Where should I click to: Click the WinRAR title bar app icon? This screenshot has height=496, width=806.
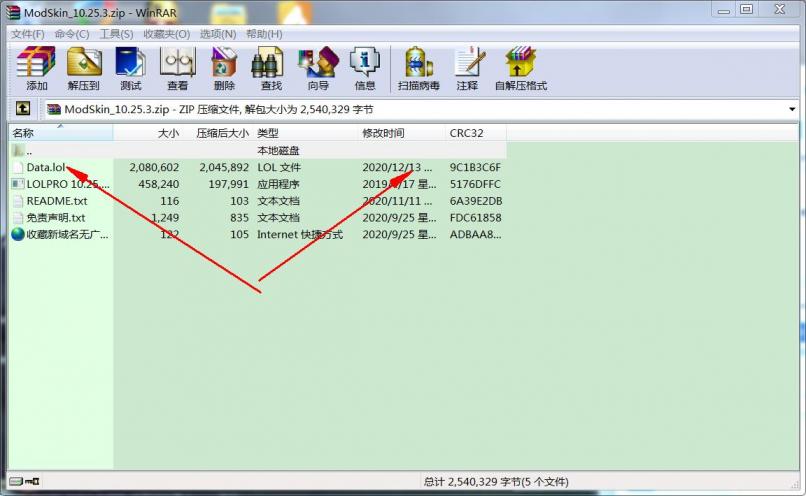coord(13,13)
